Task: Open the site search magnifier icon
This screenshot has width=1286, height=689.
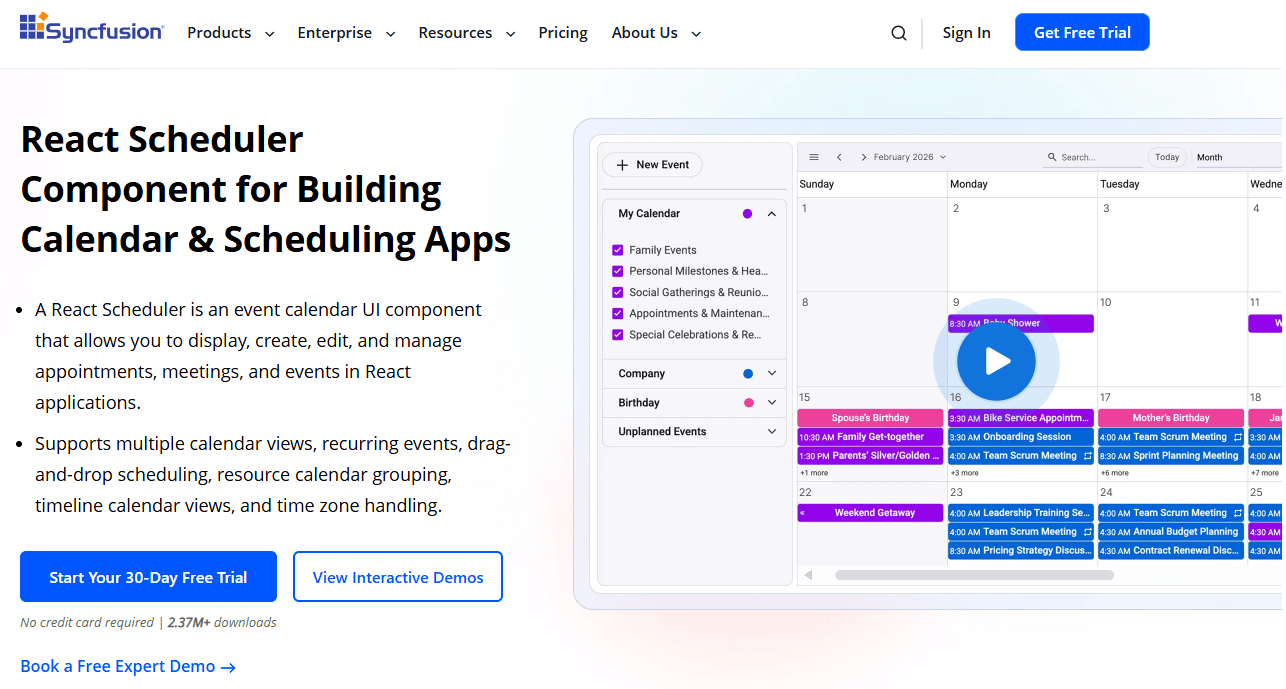Action: [899, 33]
